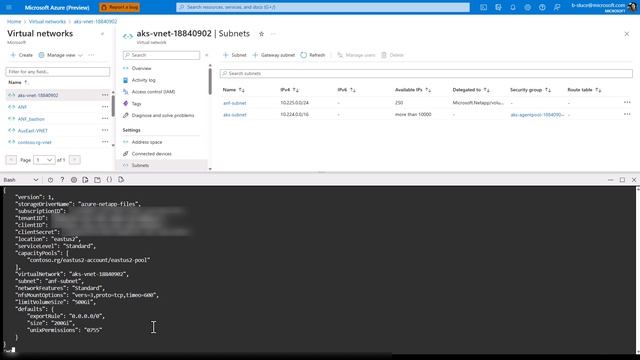This screenshot has height=360, width=640.
Task: Open the anf-subnet link
Action: [235, 103]
